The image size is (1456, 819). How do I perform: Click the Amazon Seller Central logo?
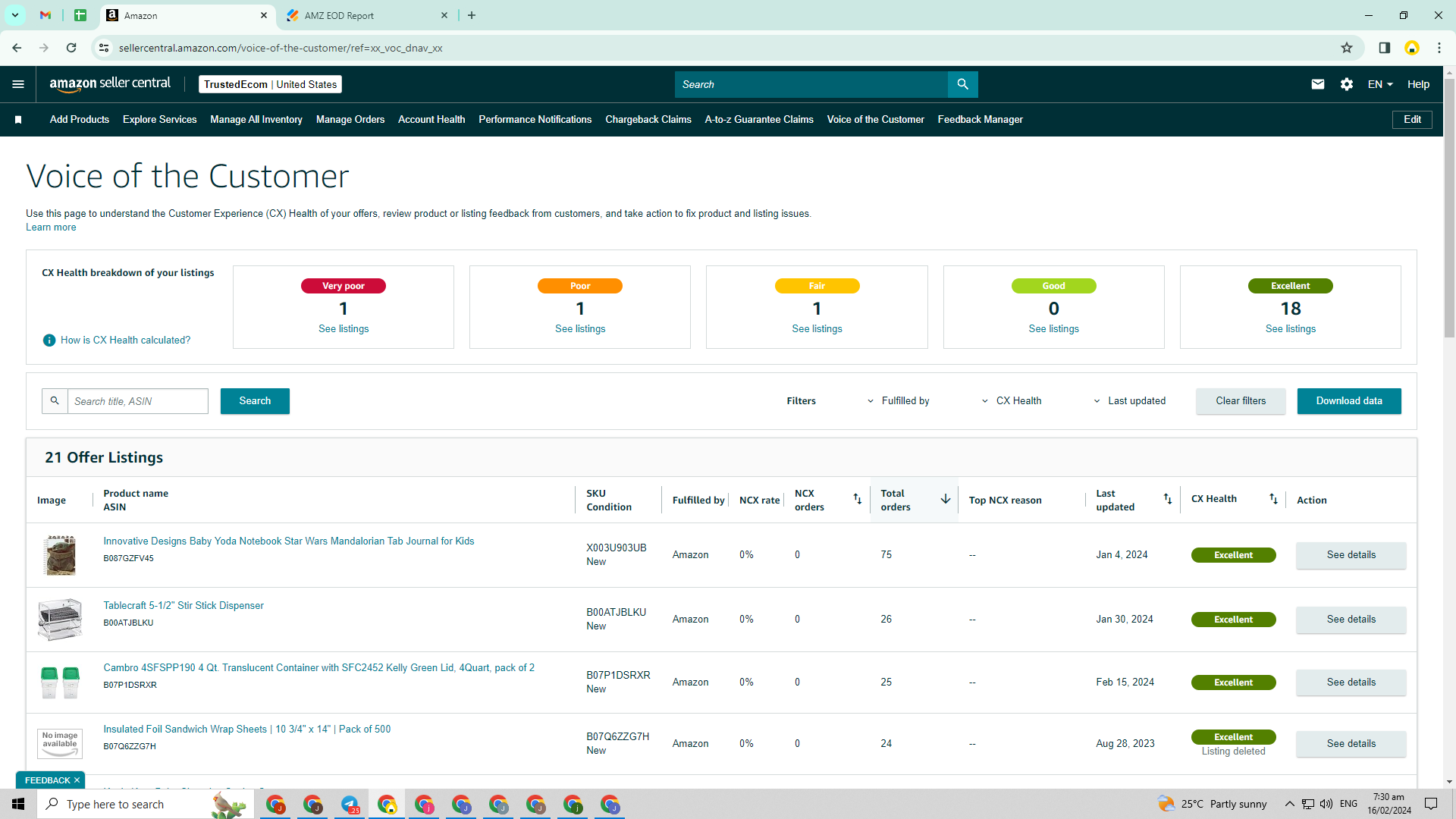pyautogui.click(x=110, y=84)
